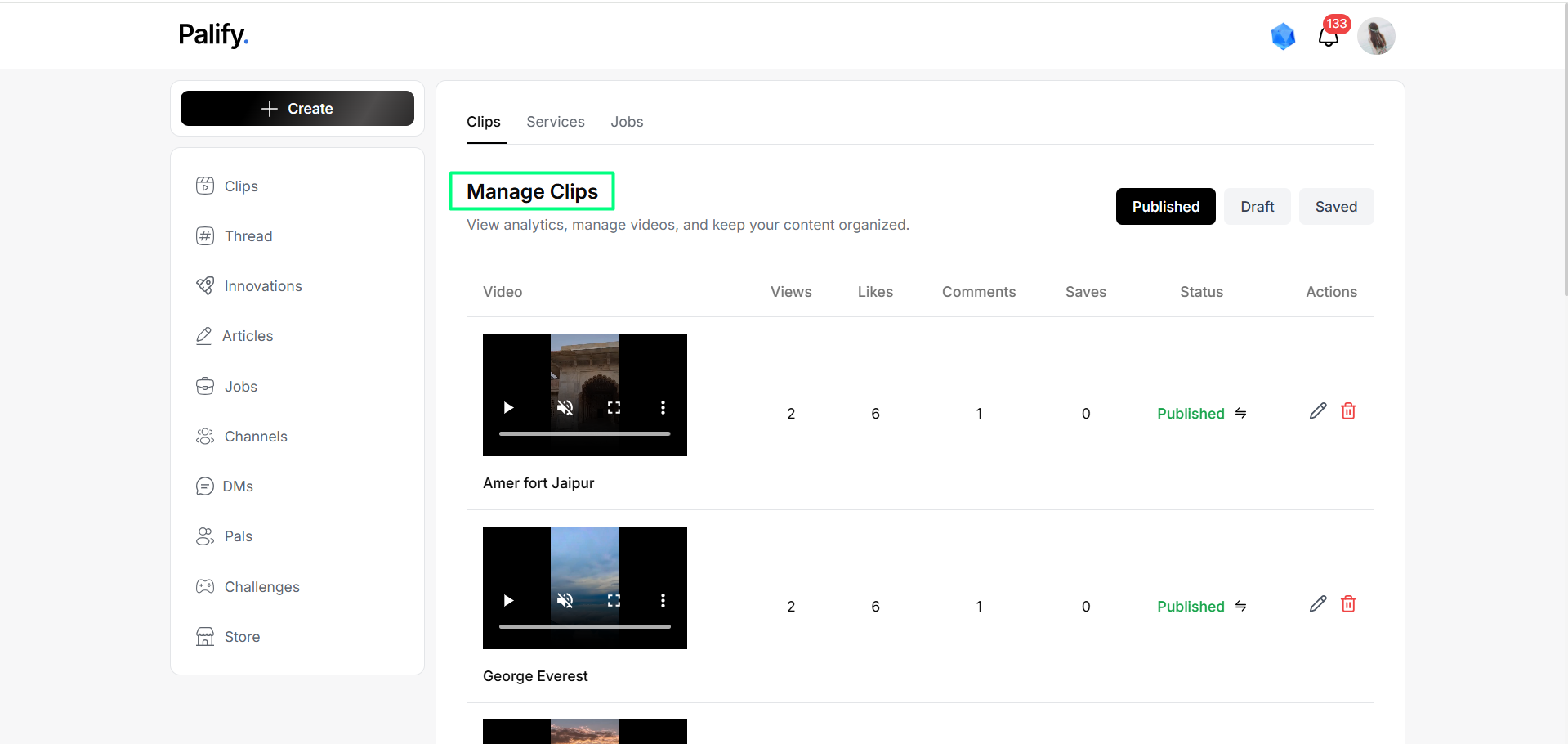The image size is (1568, 744).
Task: Open more options on Amer fort Jaipur video
Action: pyautogui.click(x=663, y=407)
